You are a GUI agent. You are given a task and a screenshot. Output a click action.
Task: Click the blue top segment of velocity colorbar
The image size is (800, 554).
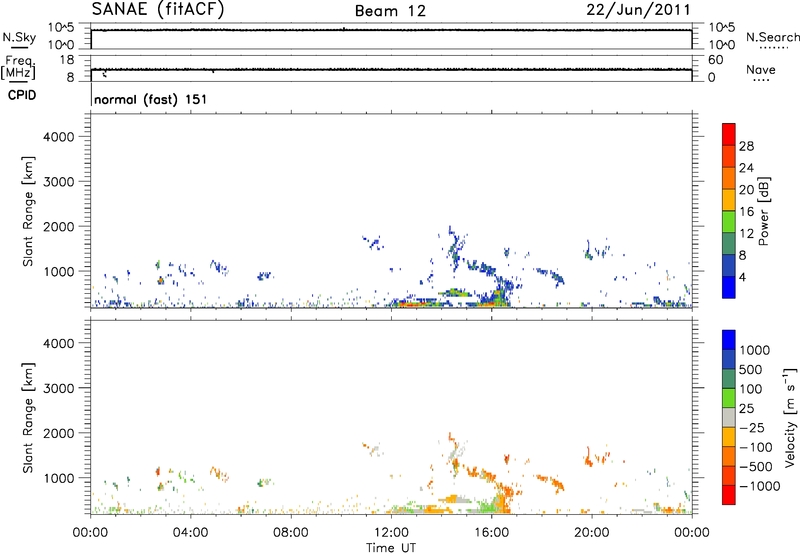coord(729,340)
